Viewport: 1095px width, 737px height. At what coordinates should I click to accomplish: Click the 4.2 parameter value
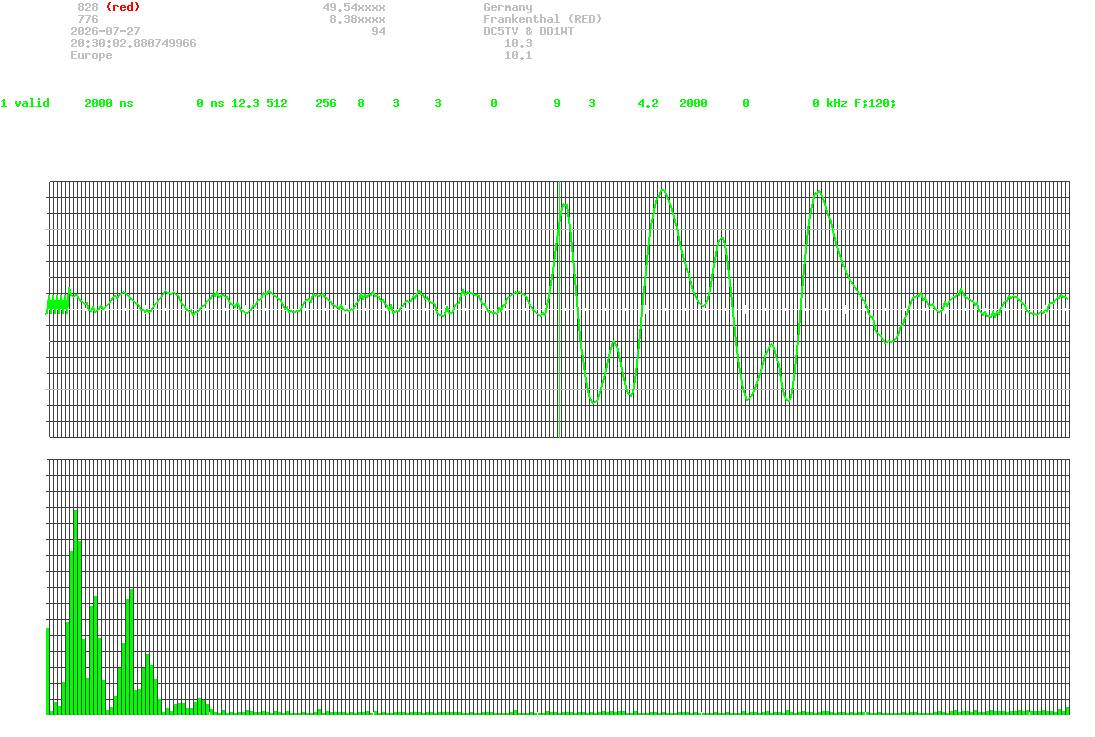pyautogui.click(x=648, y=103)
